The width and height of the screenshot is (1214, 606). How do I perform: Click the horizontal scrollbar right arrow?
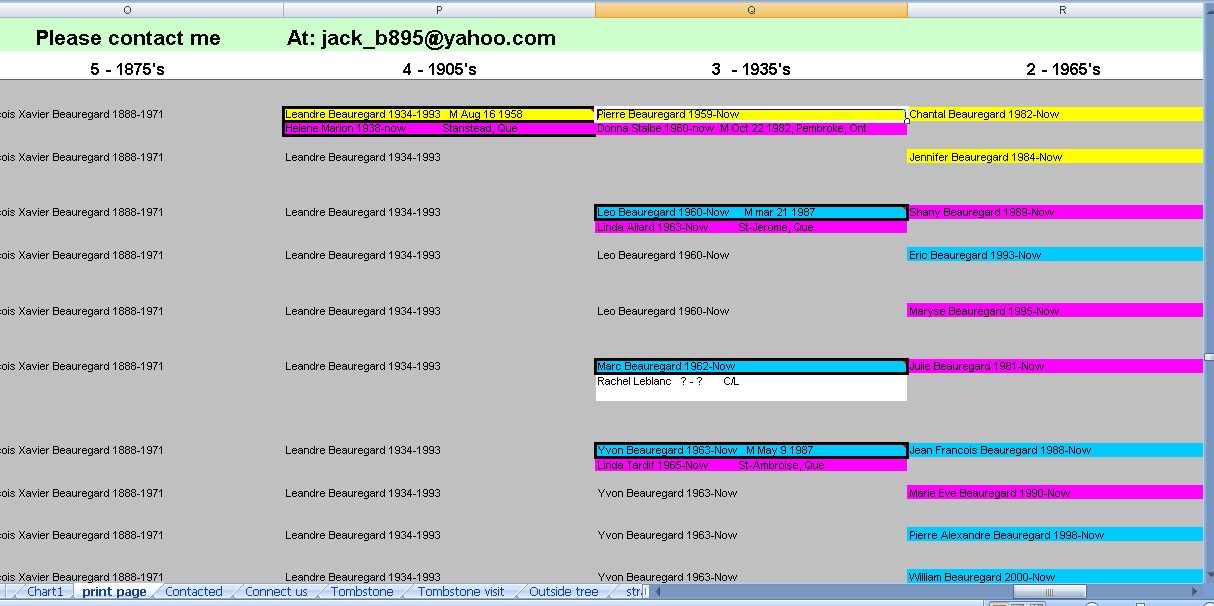coord(1195,592)
